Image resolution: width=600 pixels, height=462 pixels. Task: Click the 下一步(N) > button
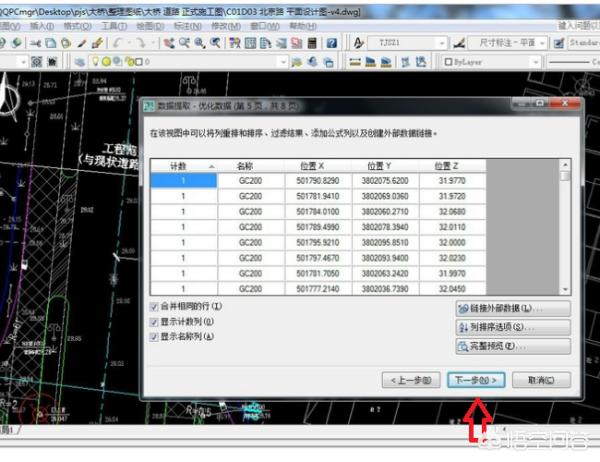[x=475, y=380]
